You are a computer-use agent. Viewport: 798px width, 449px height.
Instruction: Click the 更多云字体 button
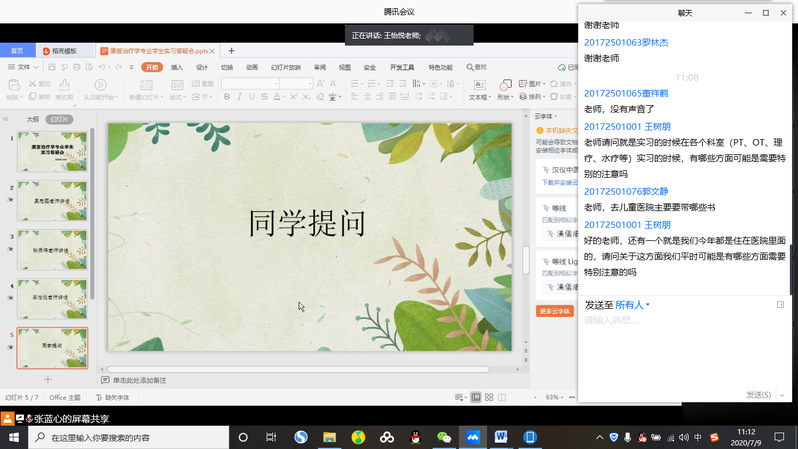tap(555, 311)
